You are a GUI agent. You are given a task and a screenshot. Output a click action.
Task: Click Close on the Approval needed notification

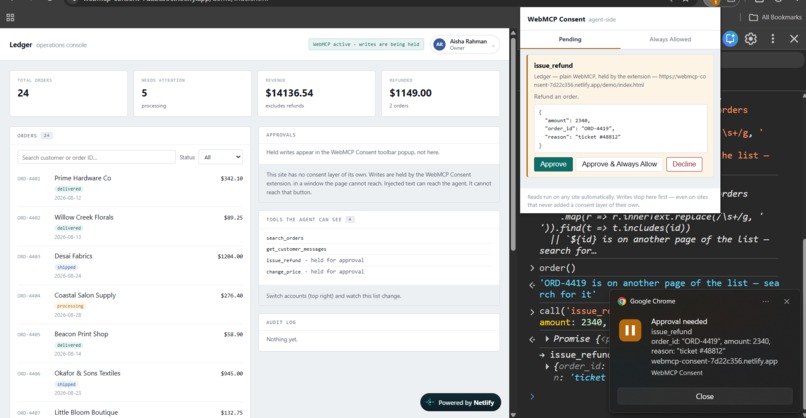(704, 396)
